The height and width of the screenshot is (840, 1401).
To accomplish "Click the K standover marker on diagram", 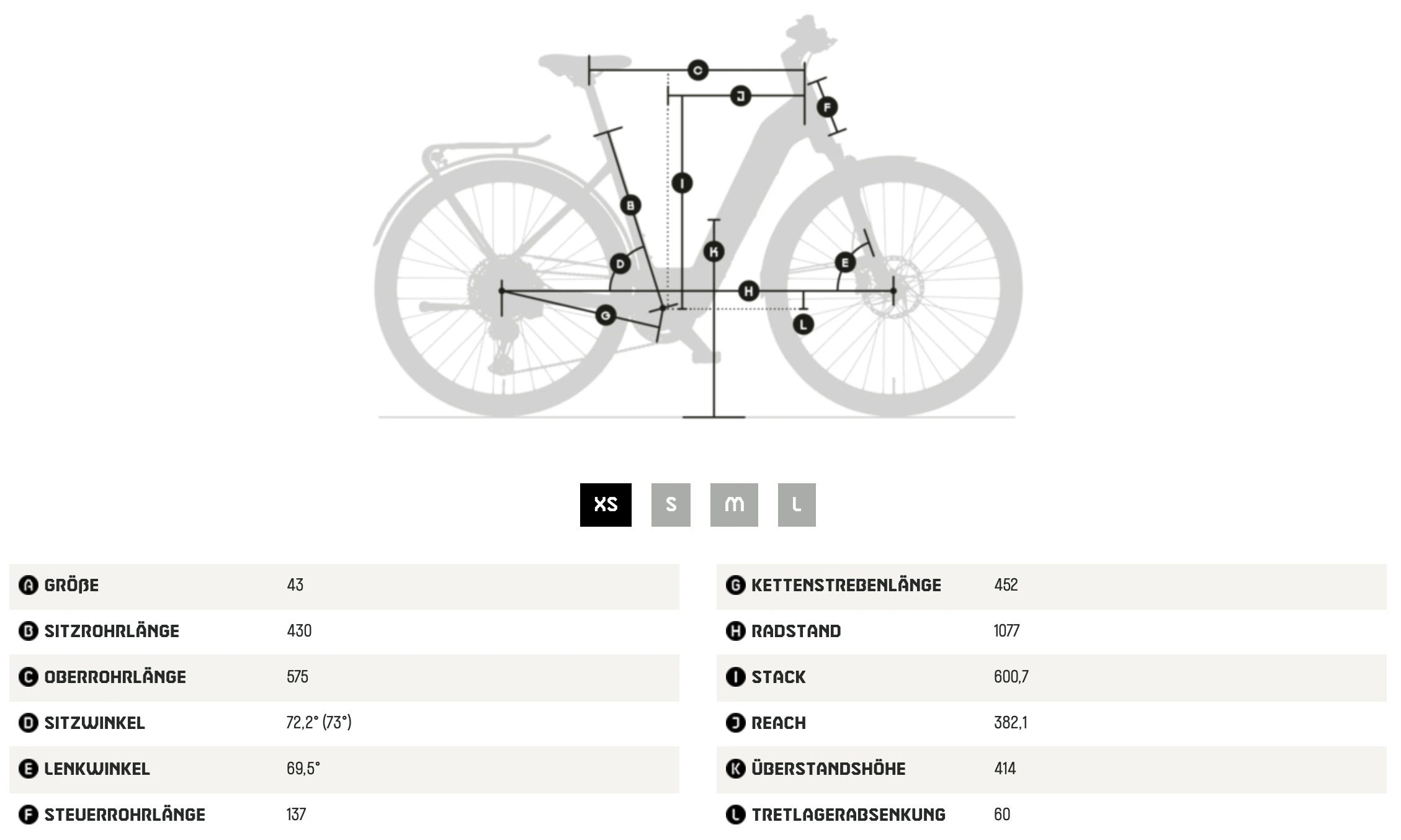I will [714, 251].
